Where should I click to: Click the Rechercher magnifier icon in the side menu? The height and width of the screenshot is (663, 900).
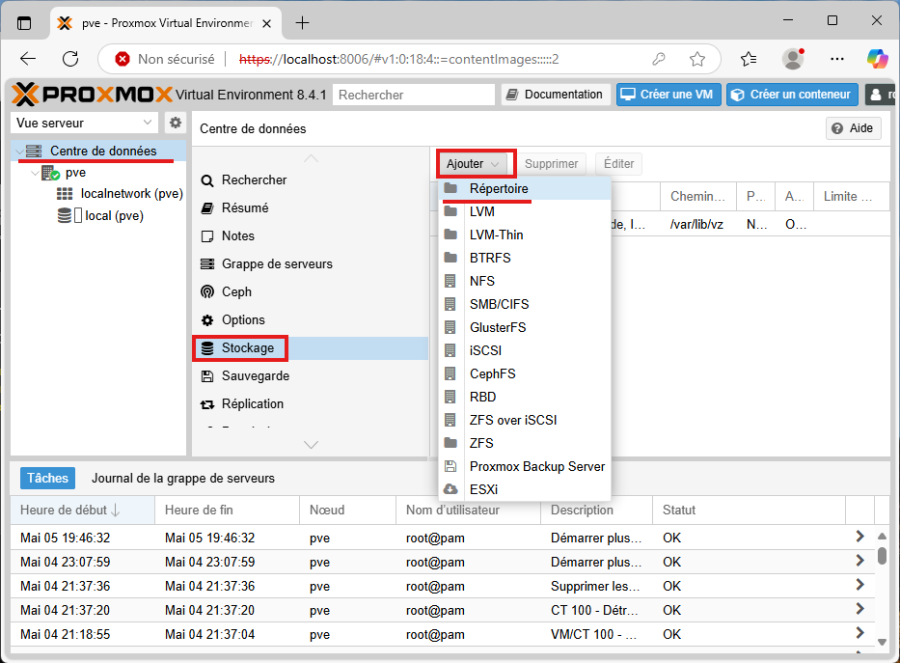click(207, 180)
